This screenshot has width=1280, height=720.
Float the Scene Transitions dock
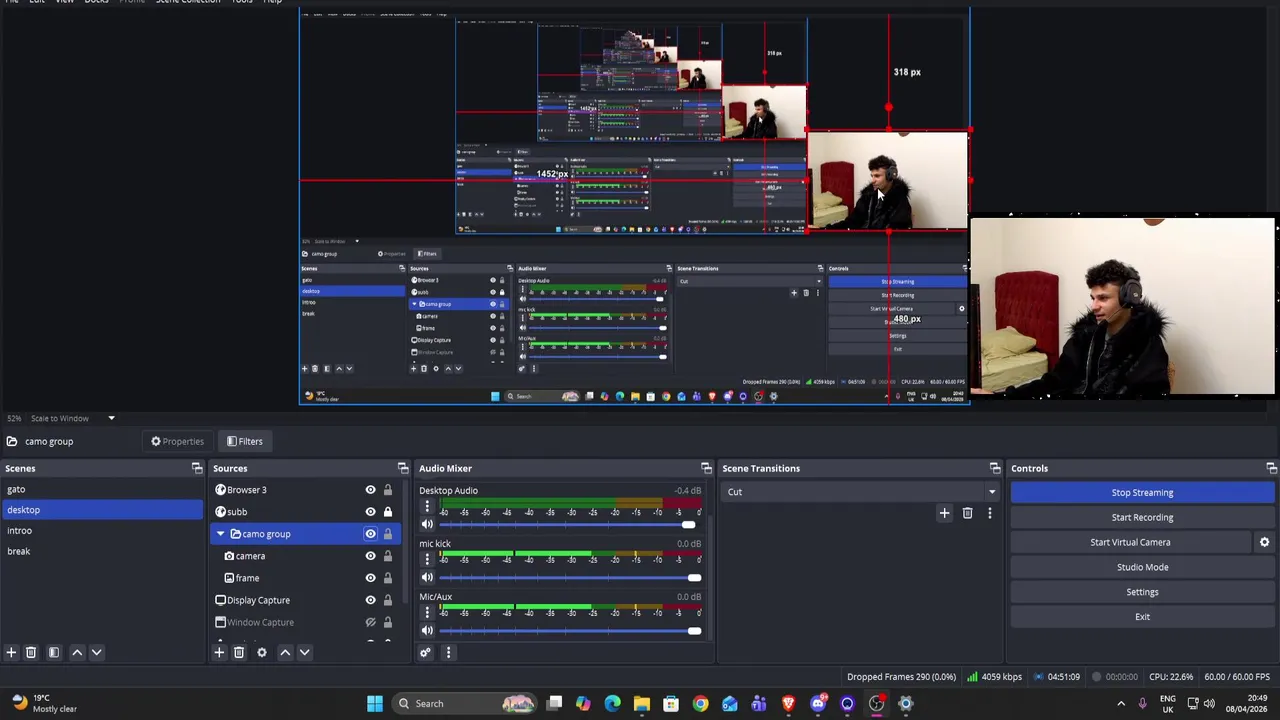tap(995, 468)
